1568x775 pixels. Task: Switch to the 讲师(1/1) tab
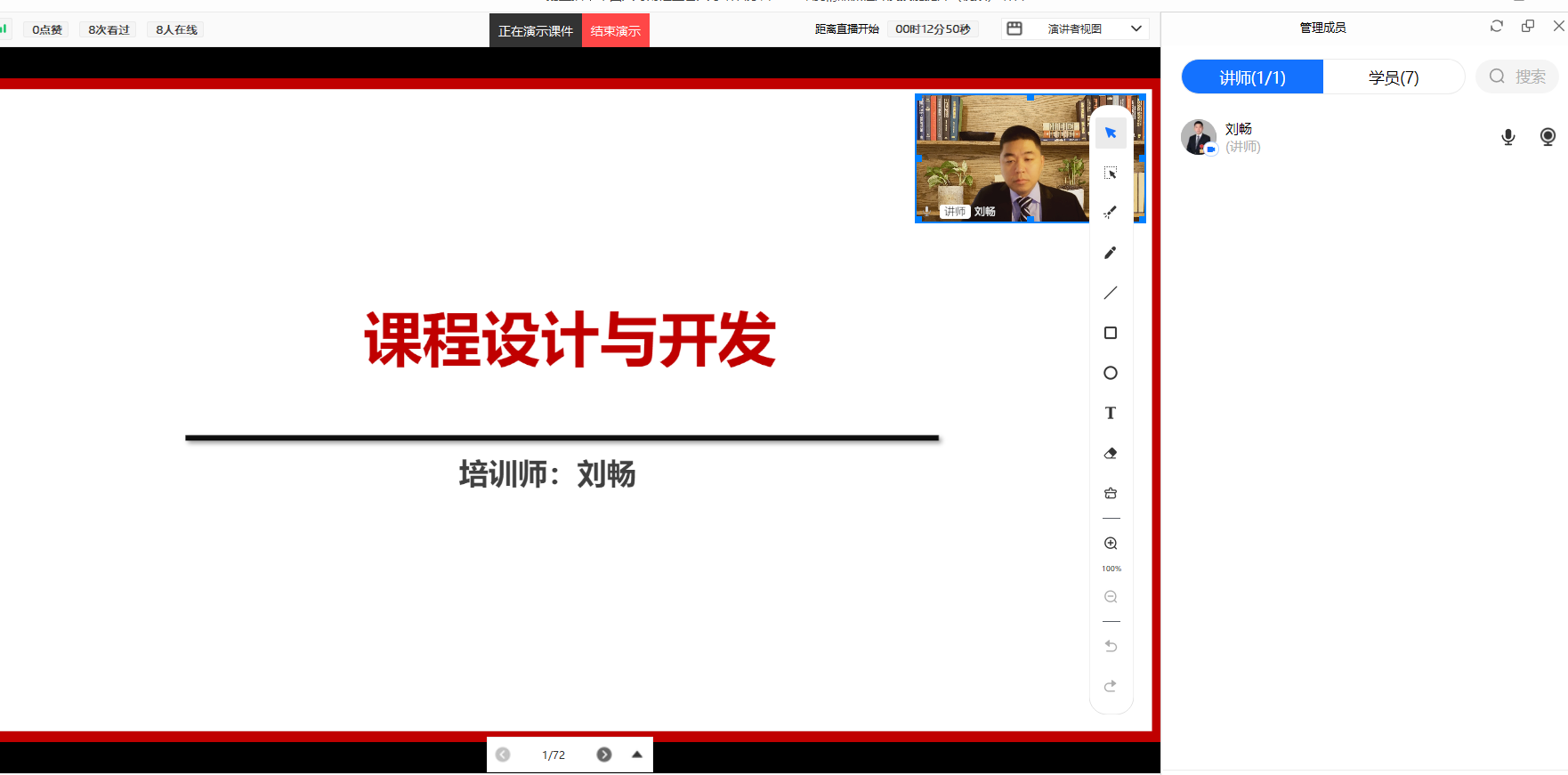pyautogui.click(x=1252, y=77)
